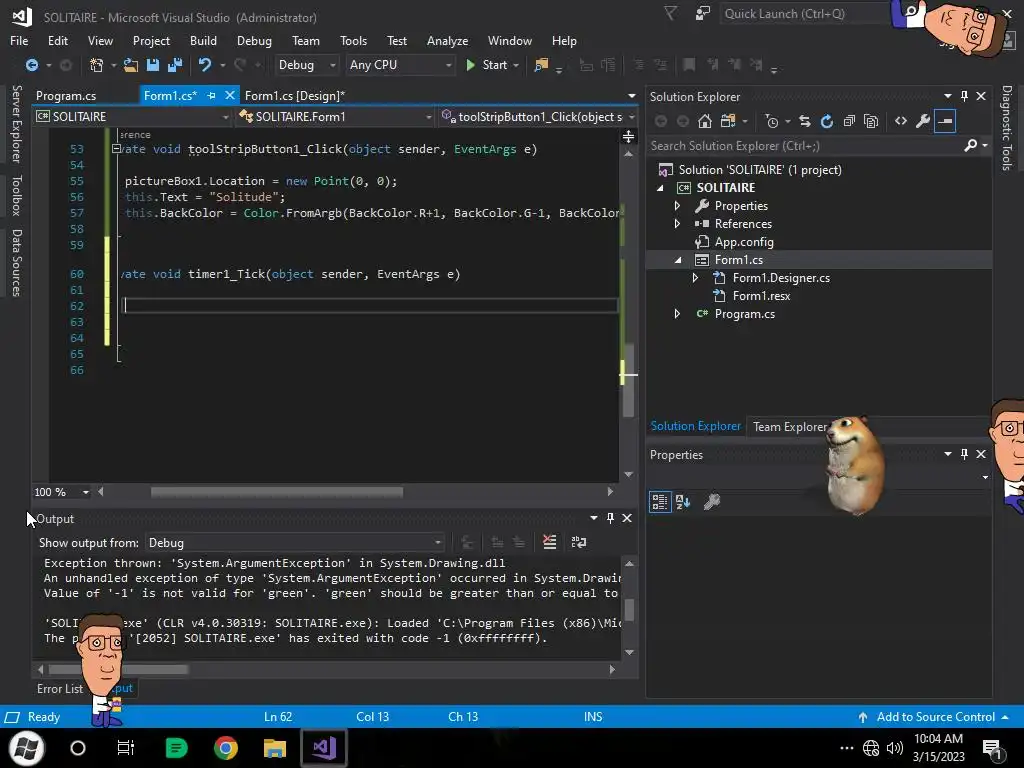Expand the Properties node in Solution Explorer

click(677, 206)
